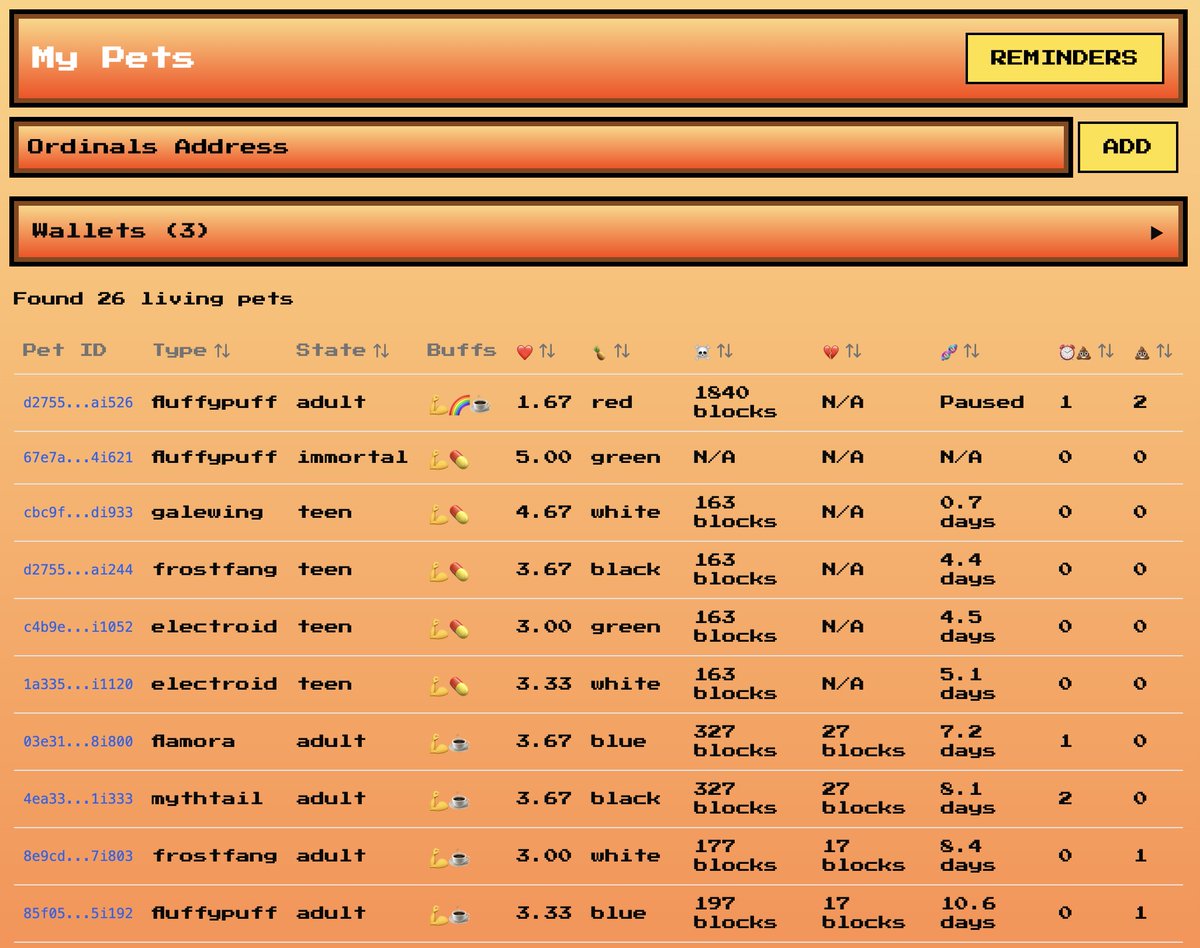Open pet link 85f05...5i192

pos(78,913)
